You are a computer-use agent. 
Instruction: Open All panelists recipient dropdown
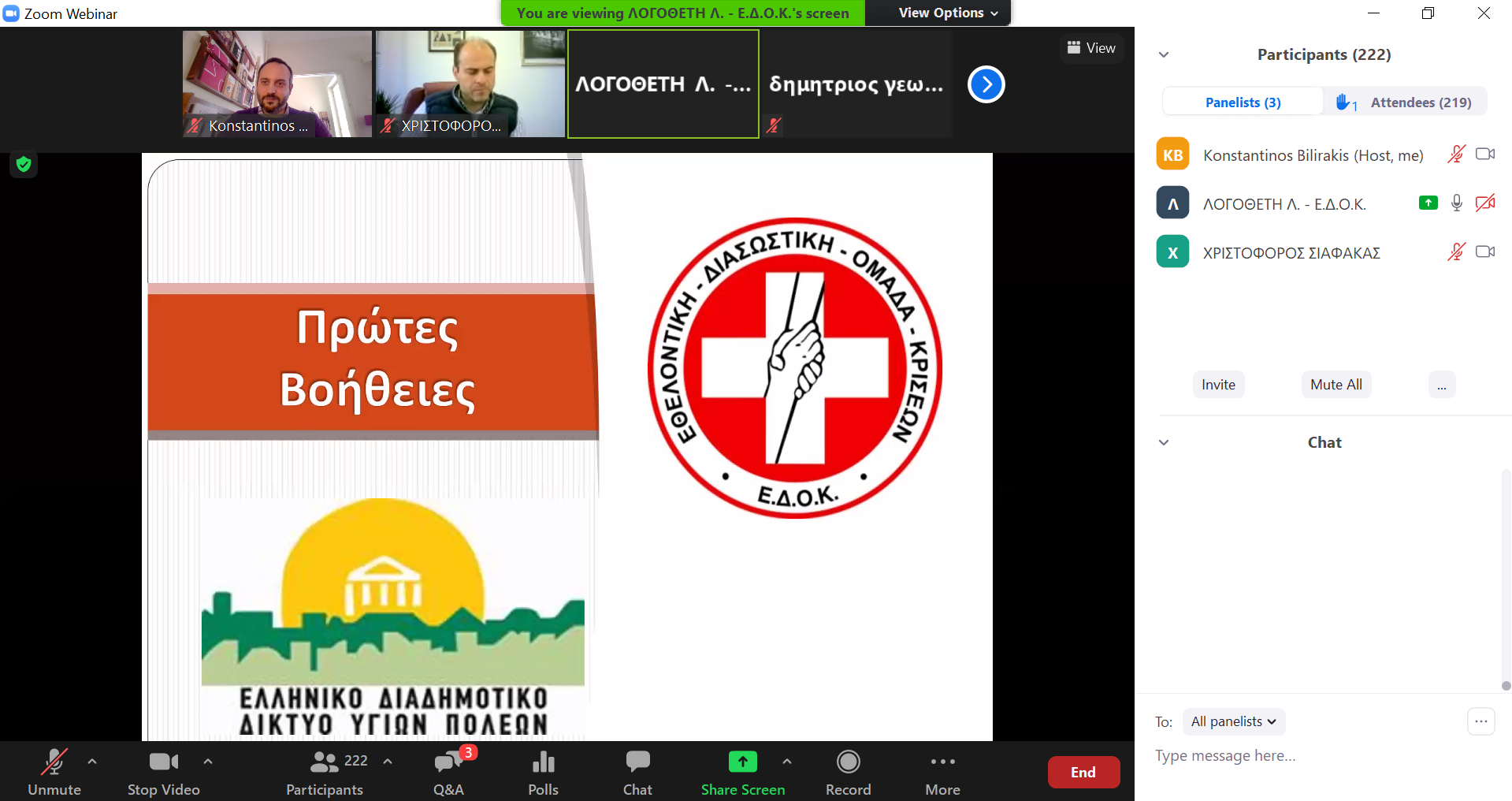coord(1234,721)
